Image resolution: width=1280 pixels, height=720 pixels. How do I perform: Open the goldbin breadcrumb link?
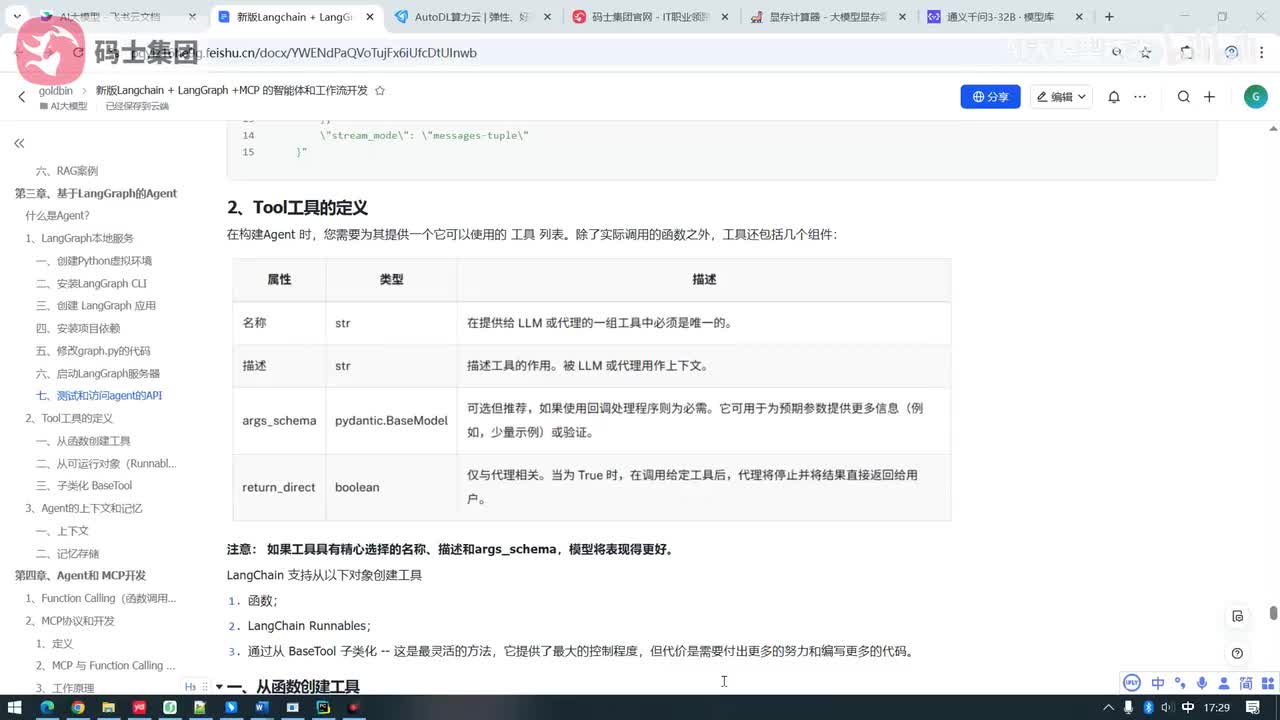pos(56,90)
